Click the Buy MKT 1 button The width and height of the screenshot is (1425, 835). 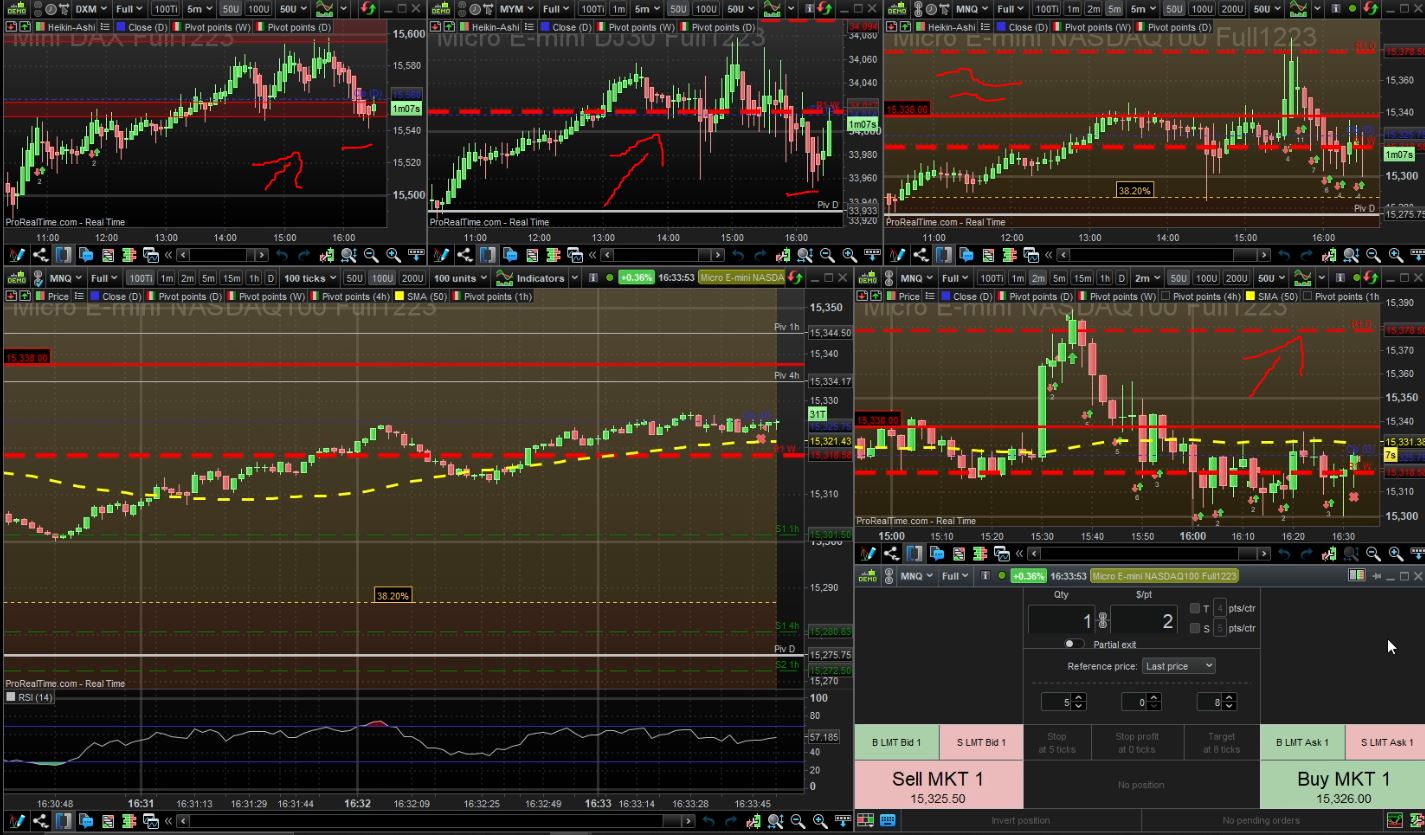coord(1342,785)
